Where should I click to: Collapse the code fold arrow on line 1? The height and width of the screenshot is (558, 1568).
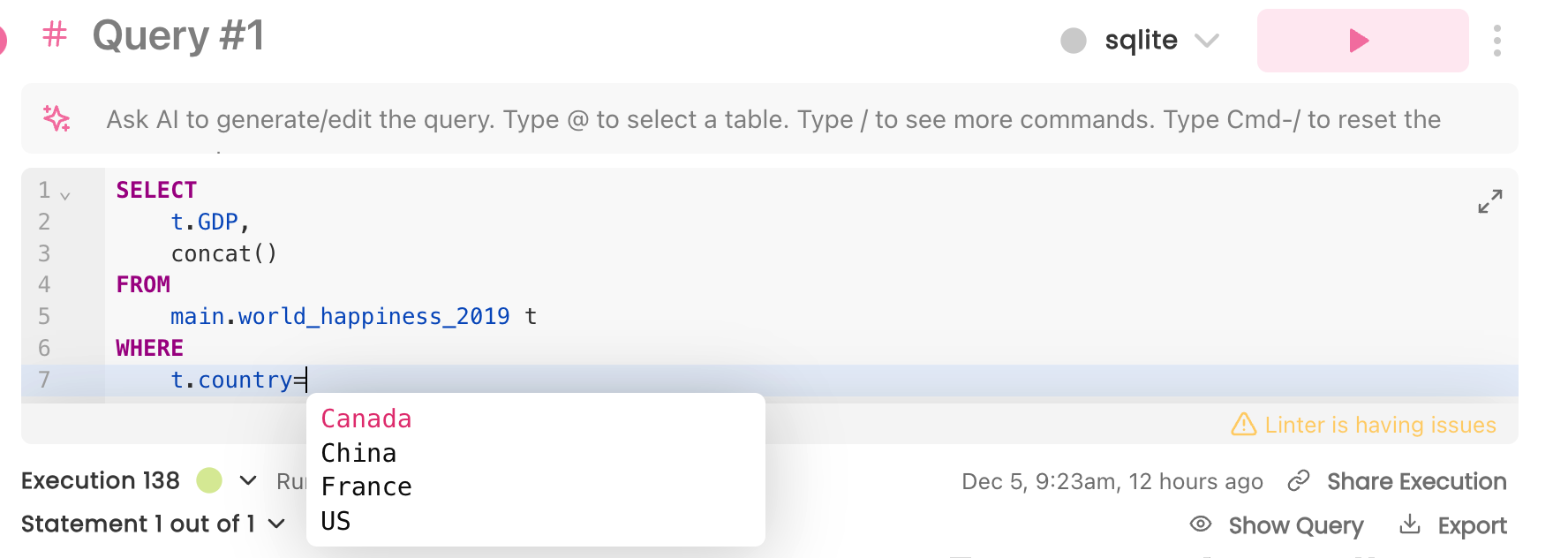(64, 194)
